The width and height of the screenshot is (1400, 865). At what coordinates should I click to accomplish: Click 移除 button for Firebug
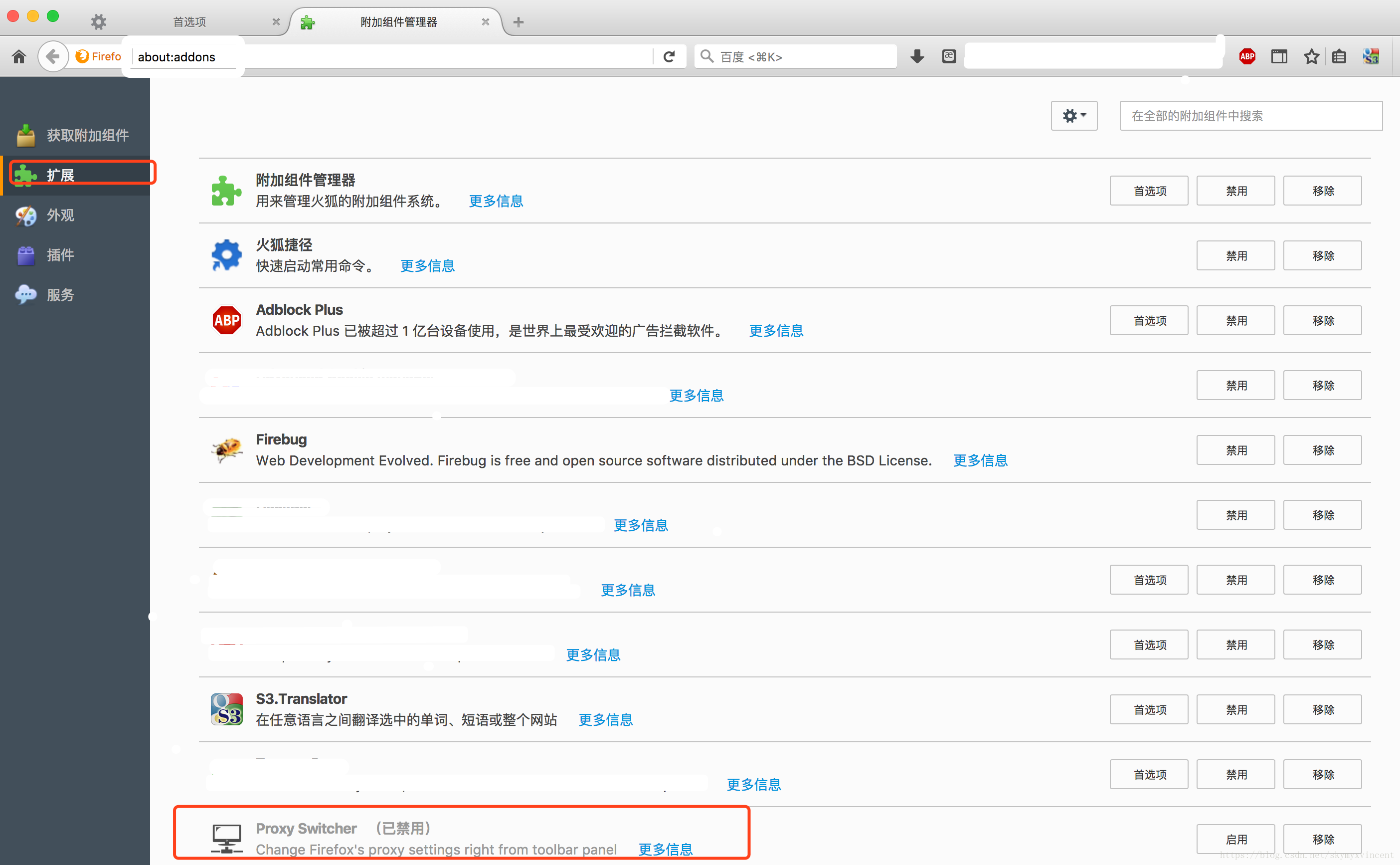coord(1323,450)
